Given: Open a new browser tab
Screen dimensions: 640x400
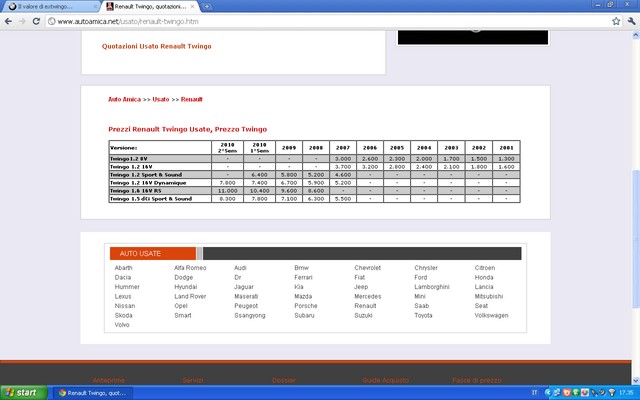Looking at the screenshot, I should [x=207, y=7].
